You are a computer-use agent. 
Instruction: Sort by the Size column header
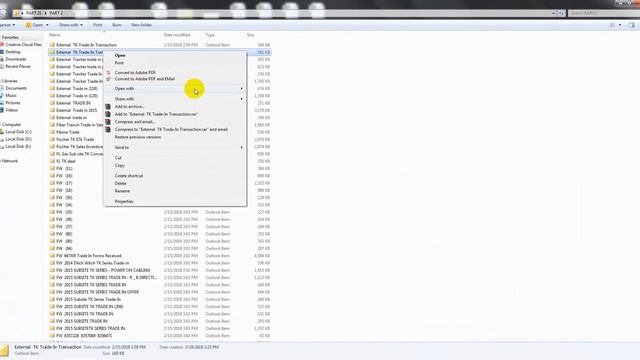250,35
